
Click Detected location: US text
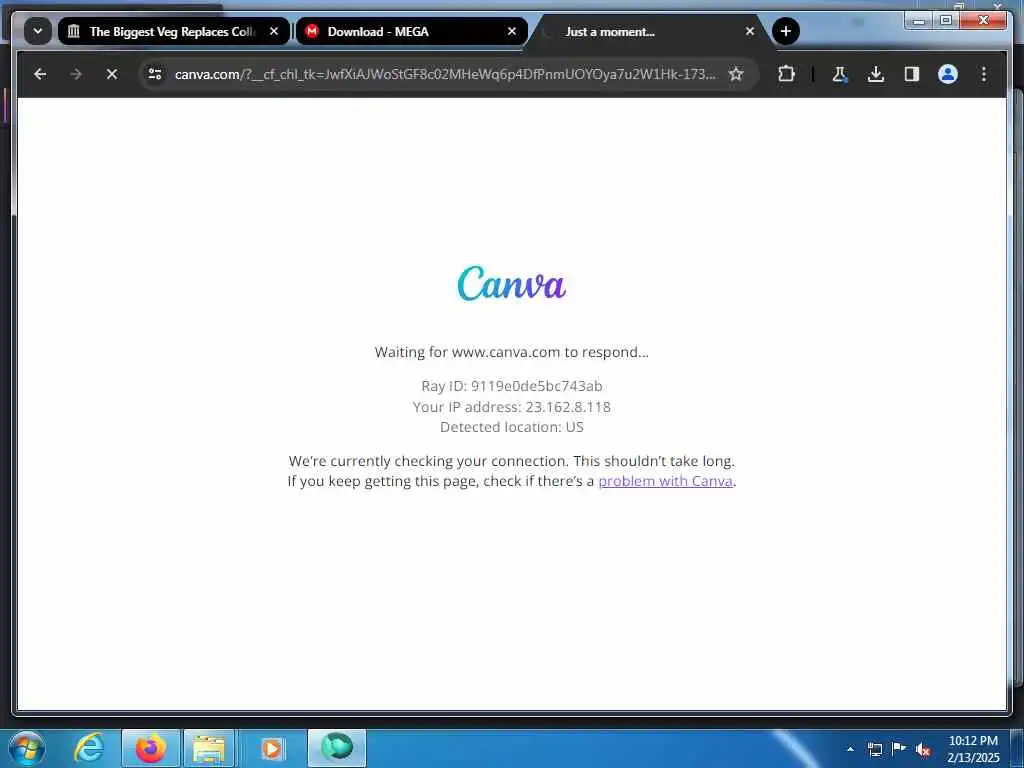511,427
